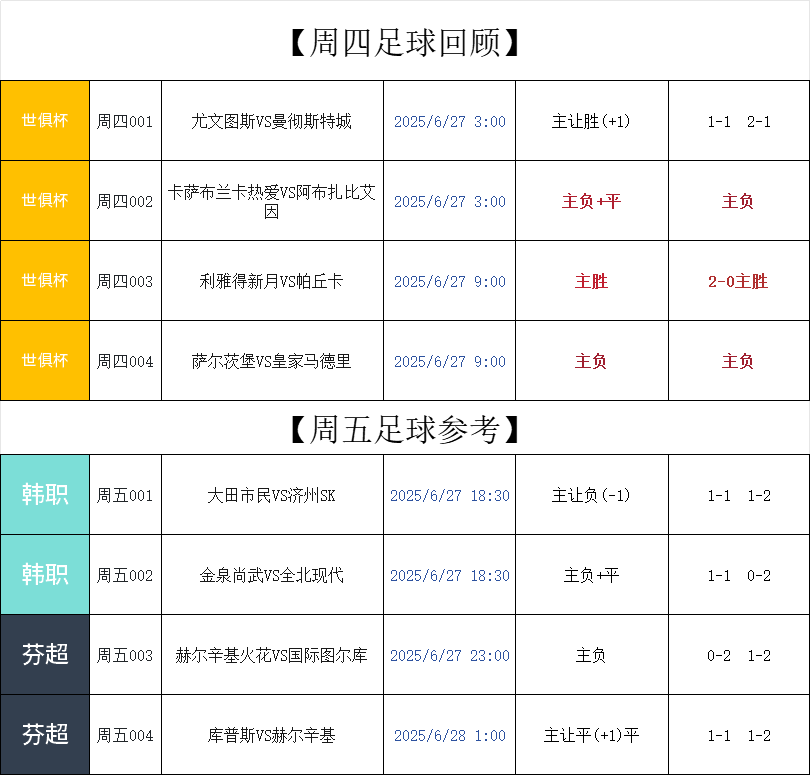The height and width of the screenshot is (775, 810).
Task: Click the 9:00 kickoff time for 周四003
Action: tap(449, 281)
